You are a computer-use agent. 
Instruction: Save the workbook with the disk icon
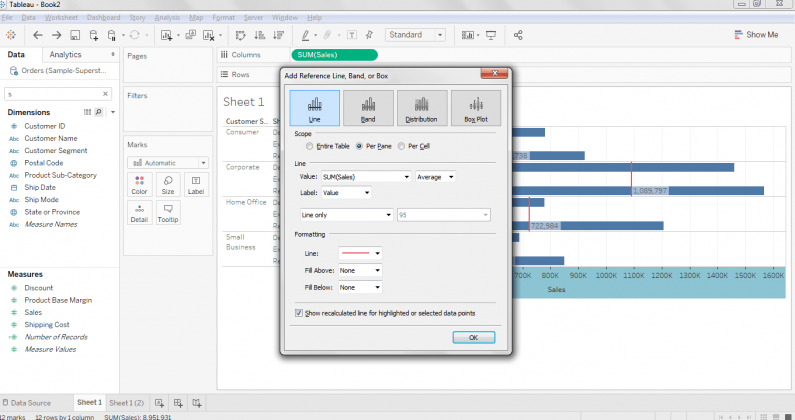[75, 35]
